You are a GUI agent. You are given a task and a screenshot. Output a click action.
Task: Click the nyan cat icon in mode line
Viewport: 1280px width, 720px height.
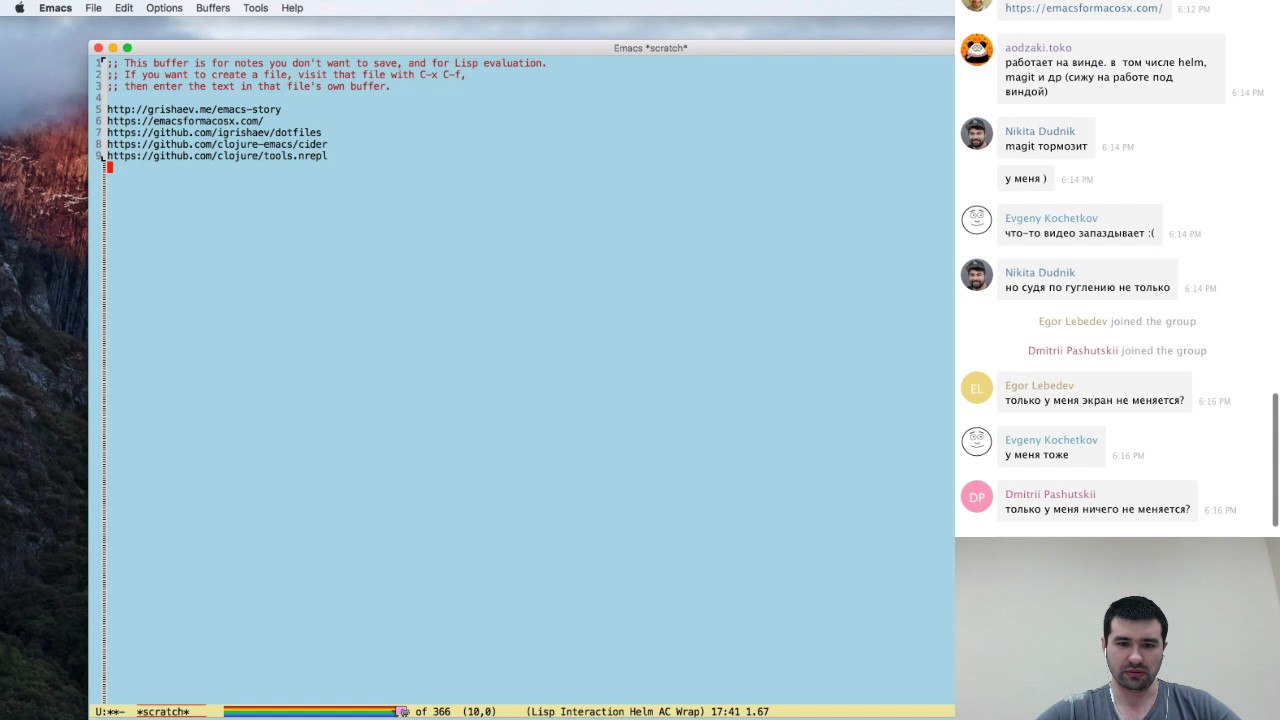tap(402, 712)
